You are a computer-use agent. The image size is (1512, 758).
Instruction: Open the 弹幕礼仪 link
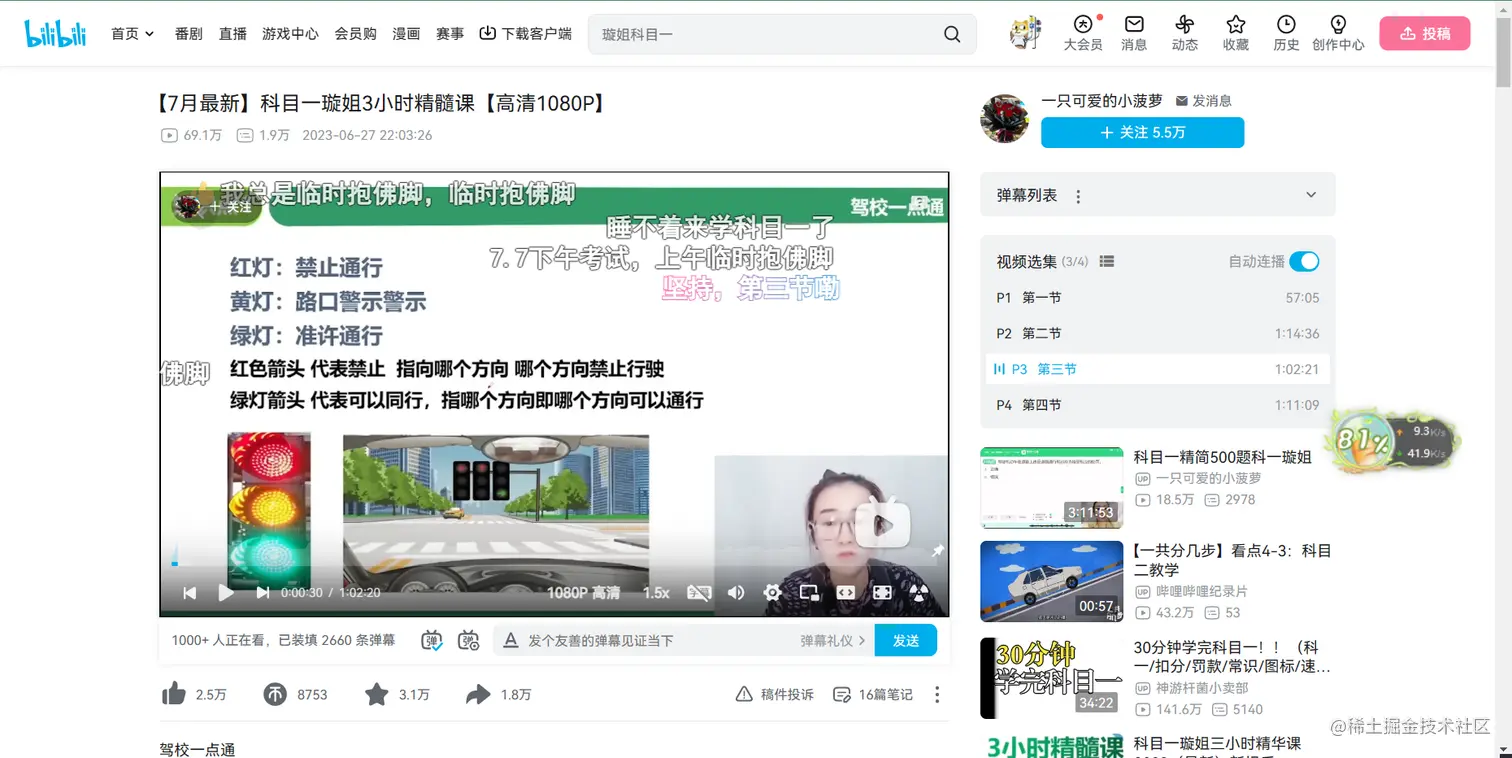coord(832,640)
